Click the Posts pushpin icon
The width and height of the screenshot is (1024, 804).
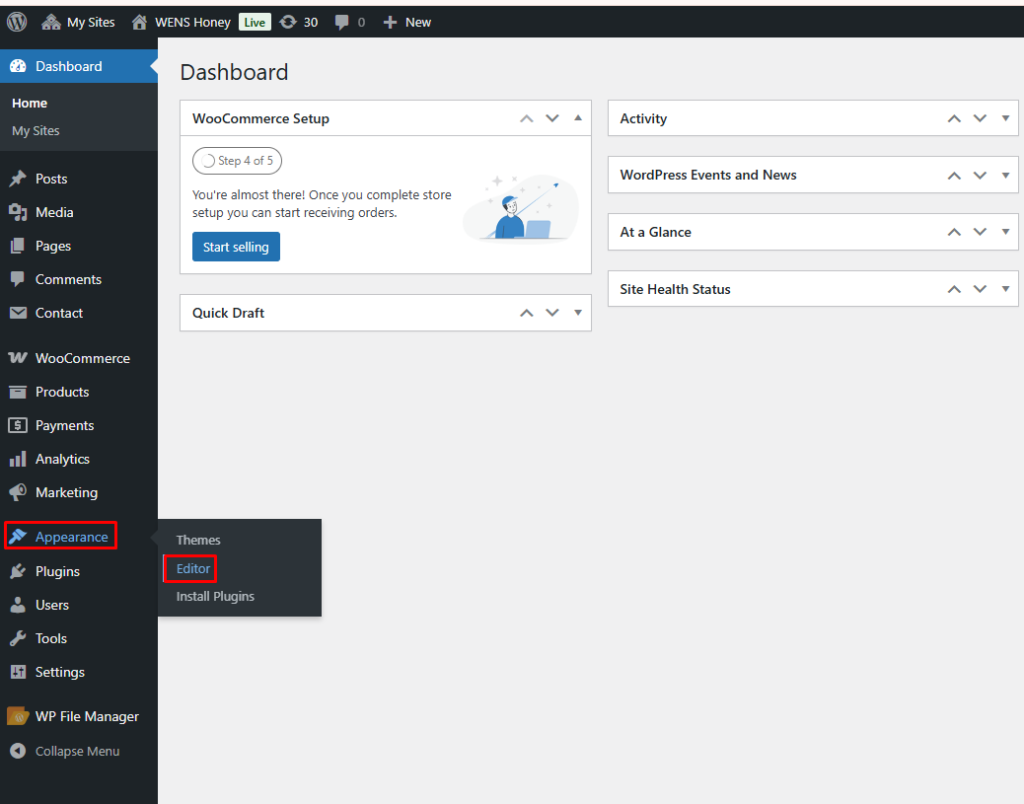tap(18, 178)
